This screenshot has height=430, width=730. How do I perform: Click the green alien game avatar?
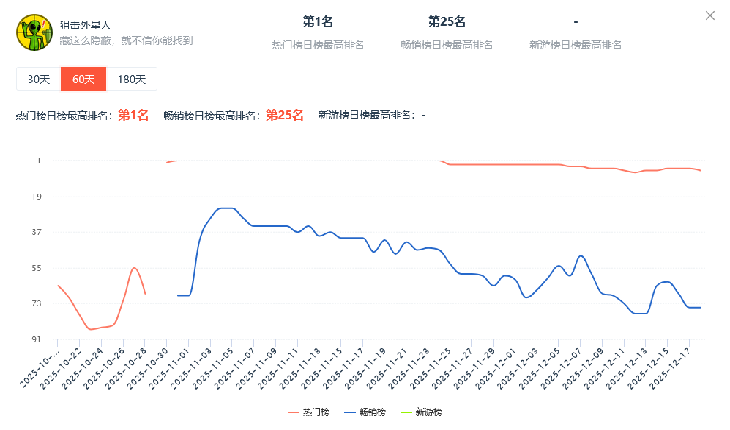(x=34, y=32)
